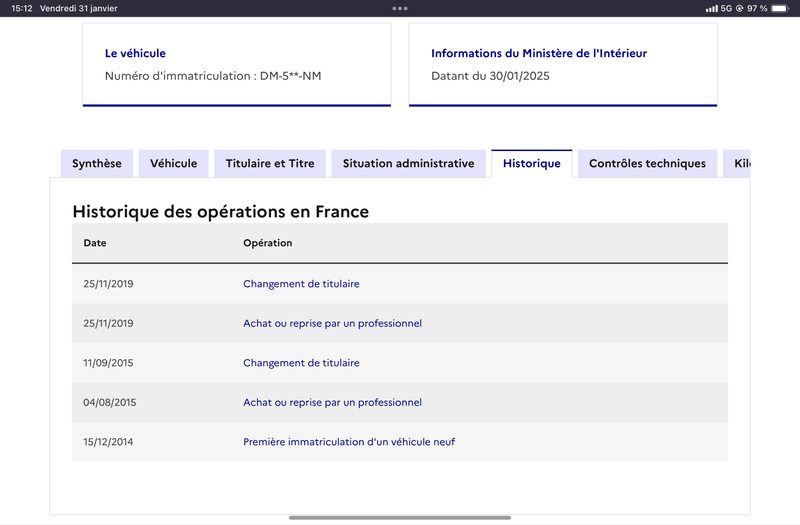Click 'Achat ou reprise par un professionnel' dated 04/08/2015
Screen dimensions: 800x525
[332, 403]
